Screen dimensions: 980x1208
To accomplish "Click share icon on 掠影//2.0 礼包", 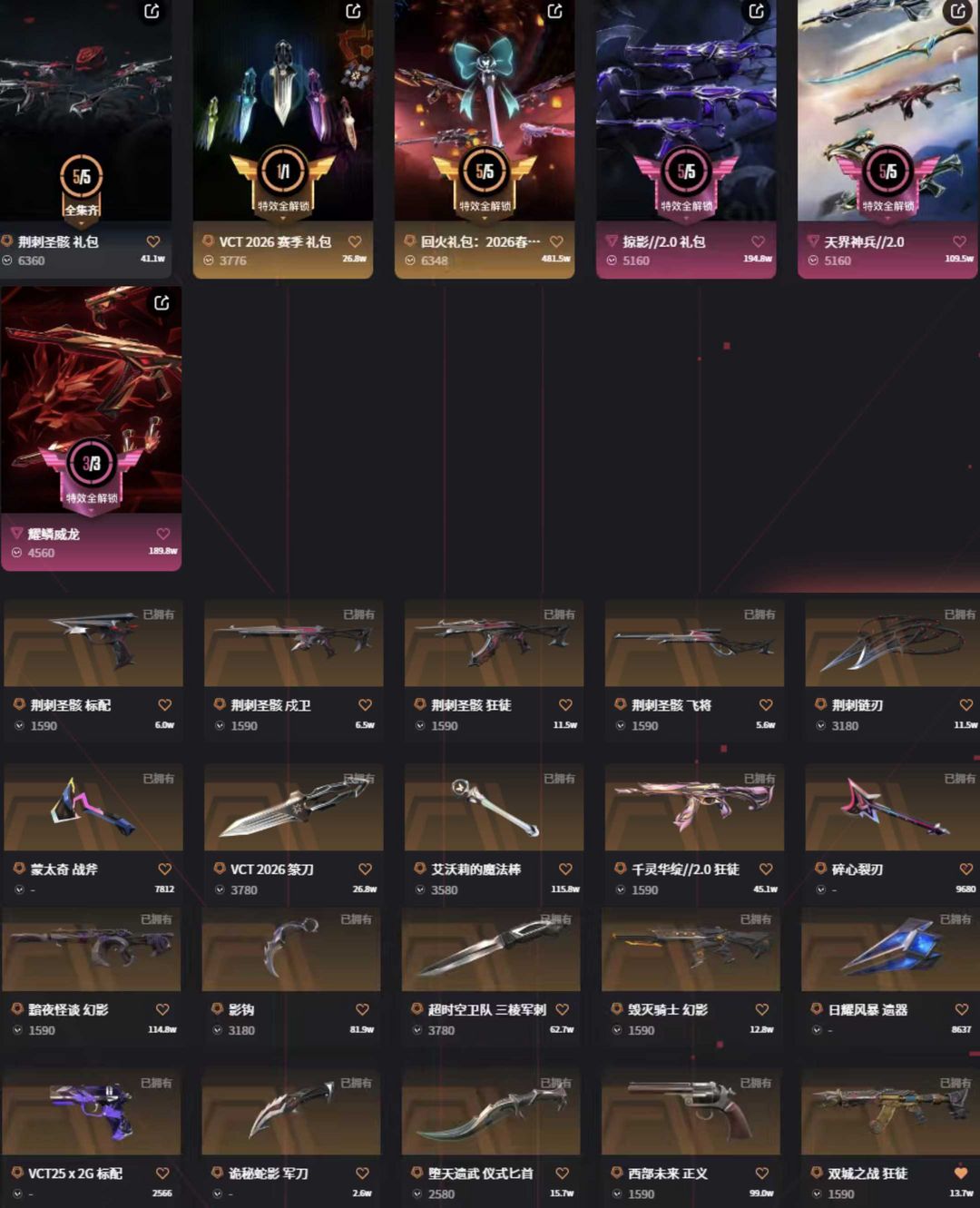I will tap(756, 11).
